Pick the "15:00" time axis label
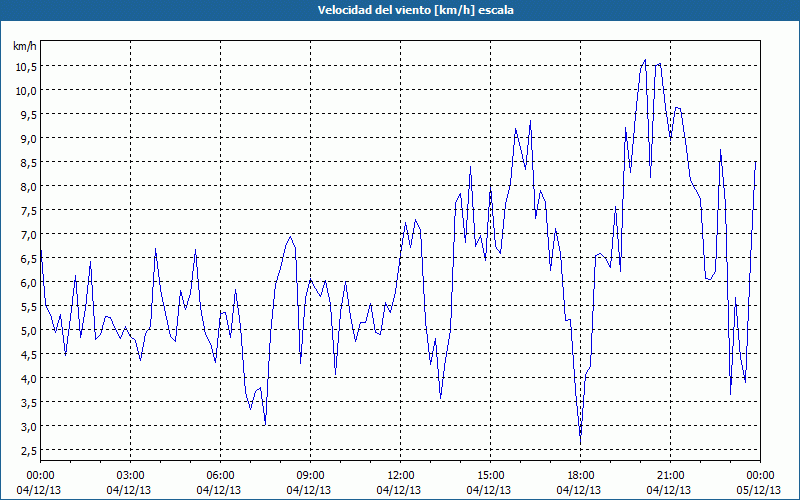The image size is (800, 500). click(x=490, y=476)
